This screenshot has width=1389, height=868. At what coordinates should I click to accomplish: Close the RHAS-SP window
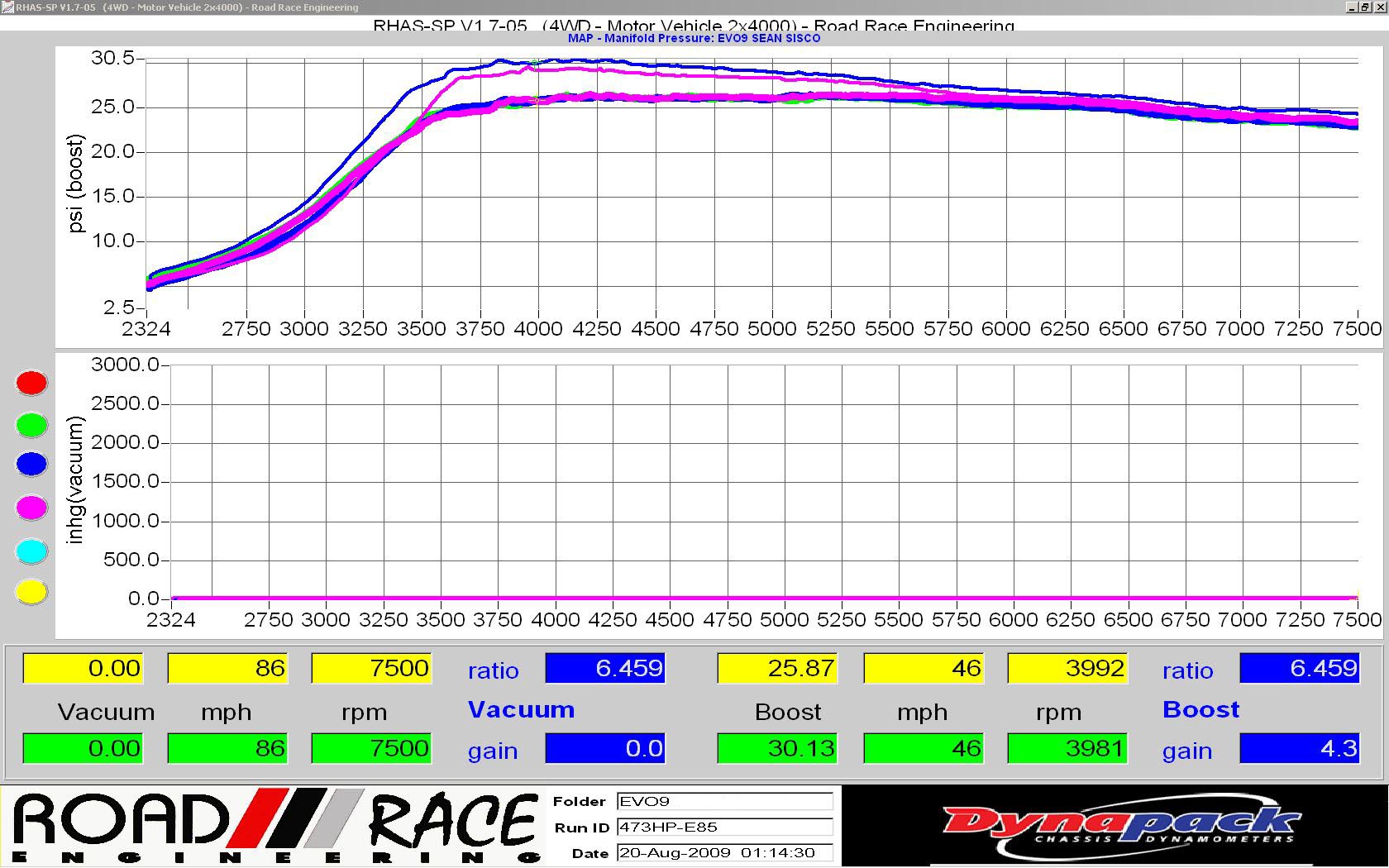click(x=1380, y=7)
